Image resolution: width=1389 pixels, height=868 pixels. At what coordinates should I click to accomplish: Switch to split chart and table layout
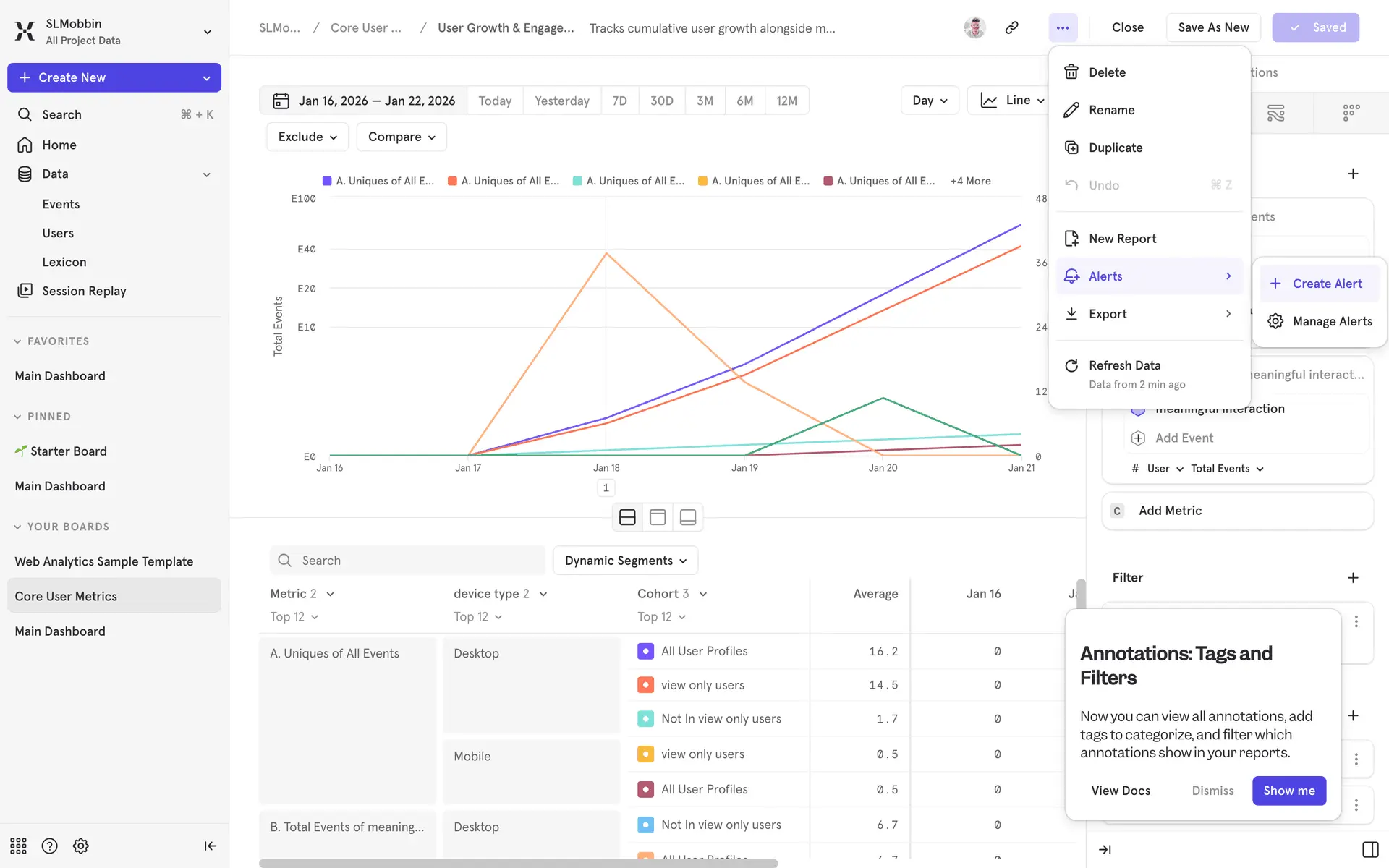[x=627, y=517]
